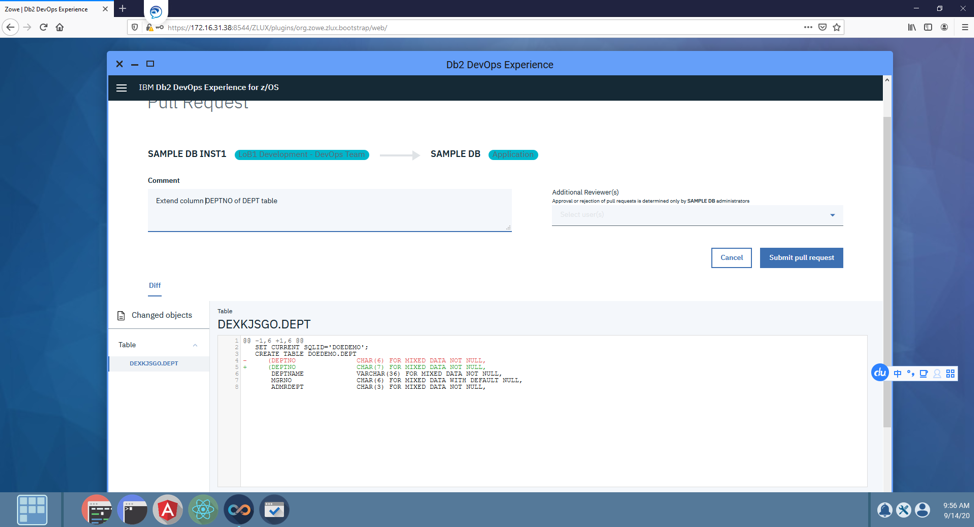Click the blue 'du' input method icon
The height and width of the screenshot is (527, 974).
coord(880,372)
